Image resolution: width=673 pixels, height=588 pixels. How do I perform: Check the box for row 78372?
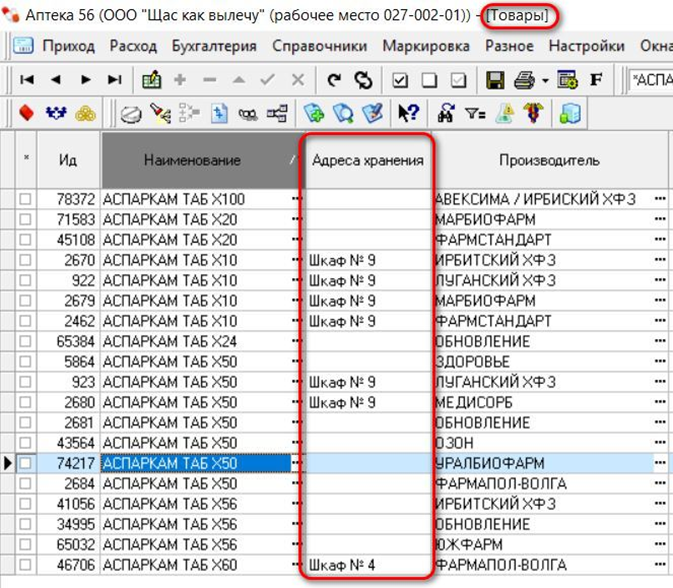(x=25, y=199)
